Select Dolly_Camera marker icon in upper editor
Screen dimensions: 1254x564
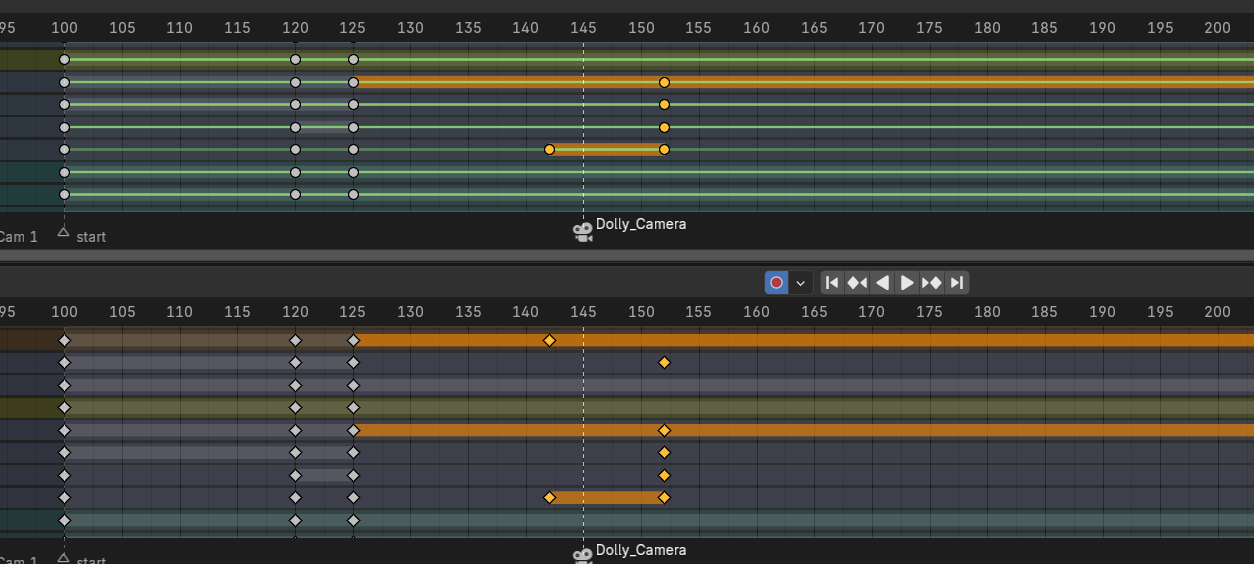click(x=582, y=231)
